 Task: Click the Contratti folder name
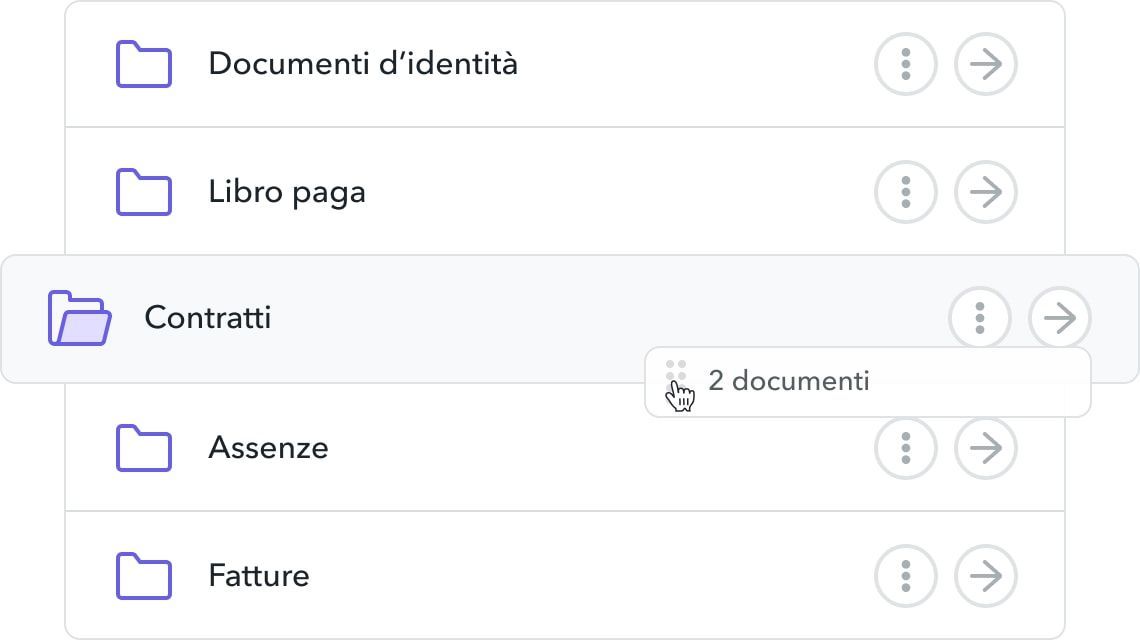208,318
